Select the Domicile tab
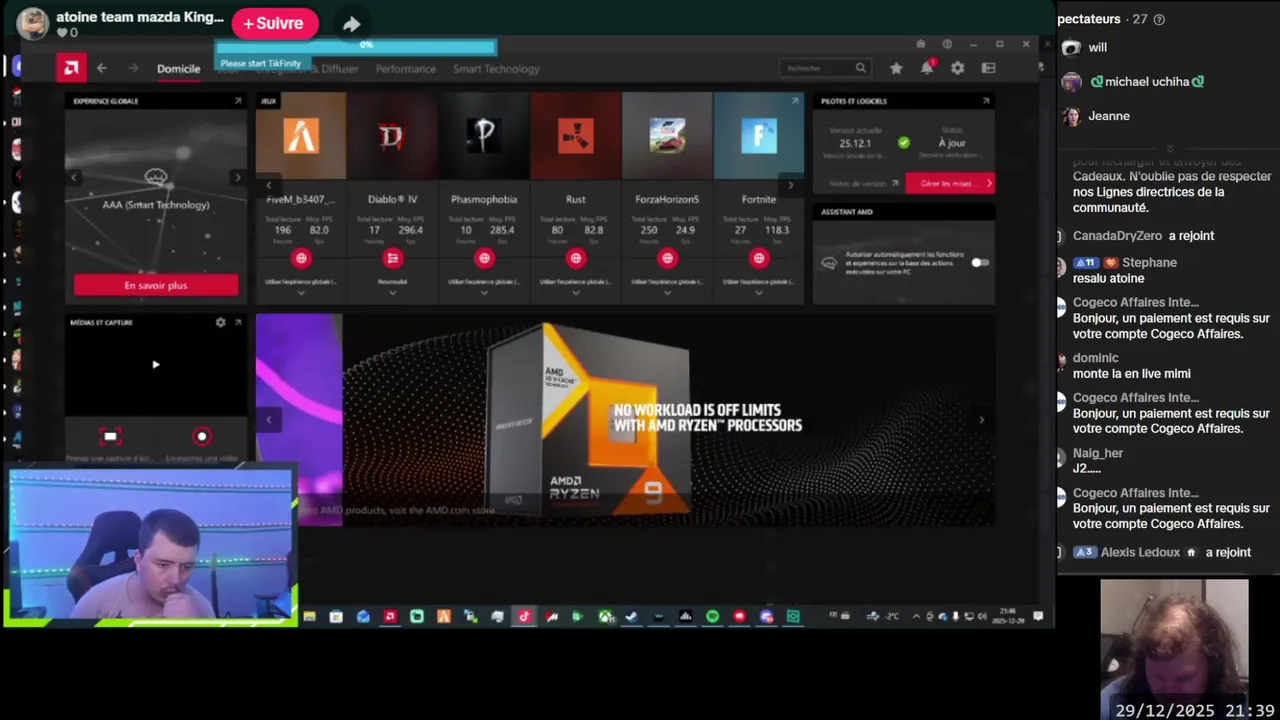Screen dimensions: 1280x720 click(178, 69)
